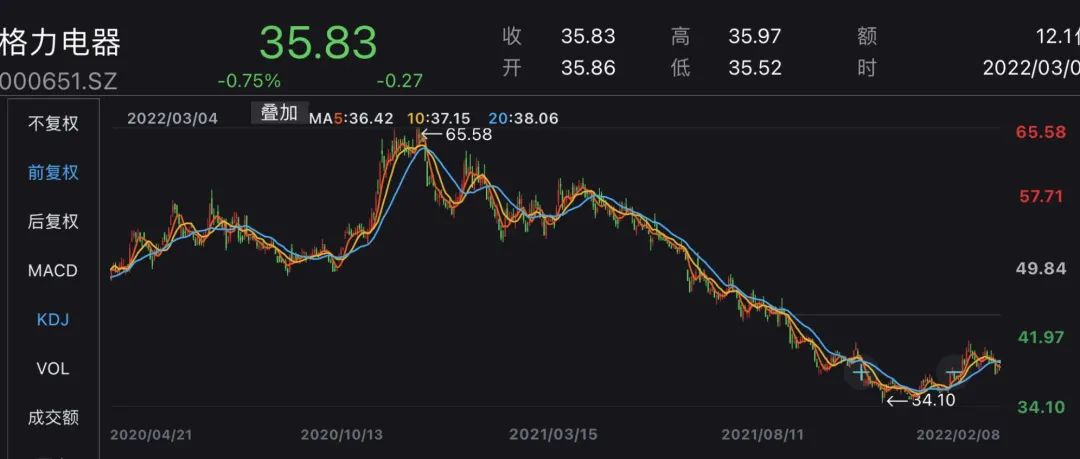Show the 成交额 turnover indicator

click(x=53, y=418)
